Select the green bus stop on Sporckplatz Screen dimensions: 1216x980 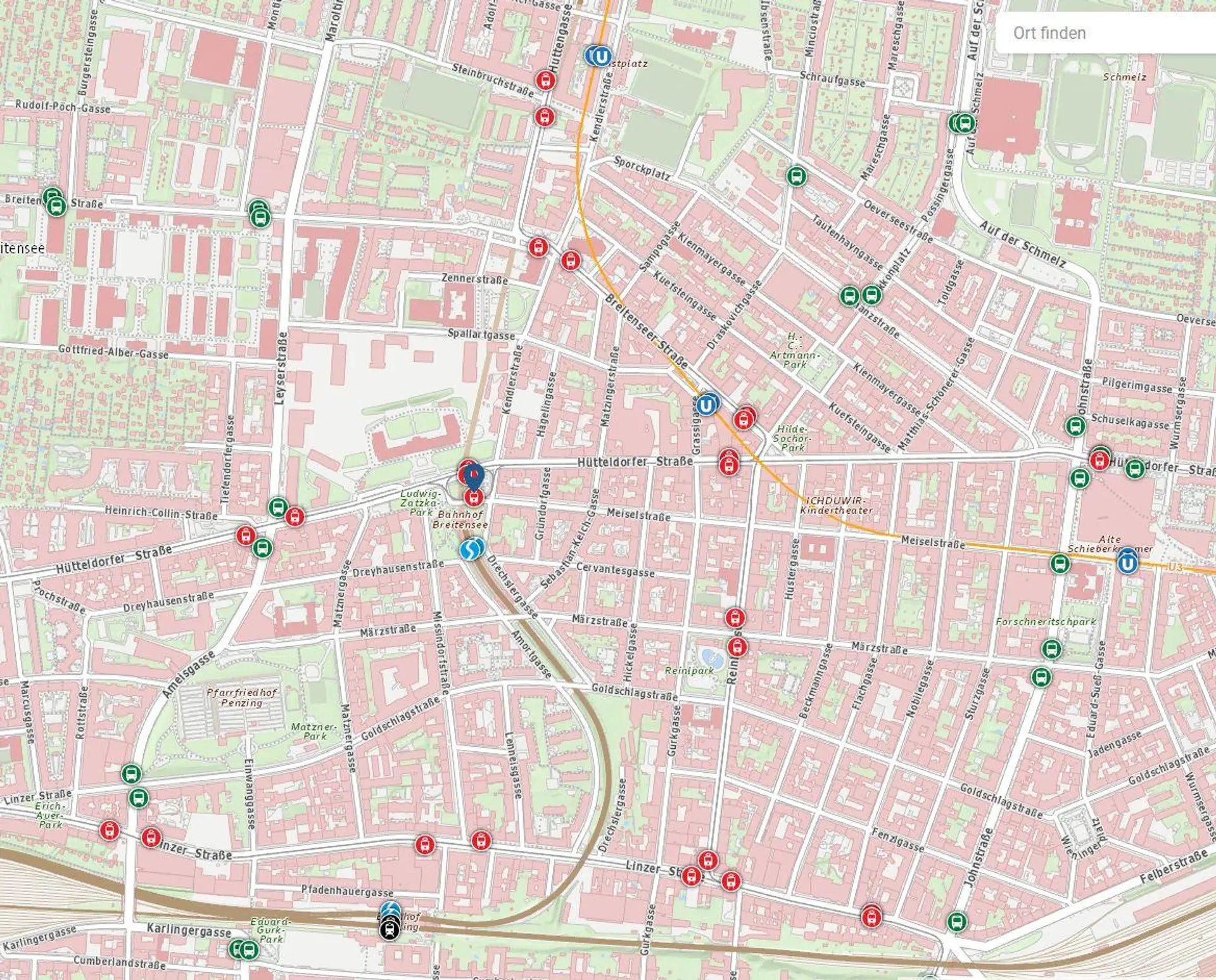(x=796, y=175)
